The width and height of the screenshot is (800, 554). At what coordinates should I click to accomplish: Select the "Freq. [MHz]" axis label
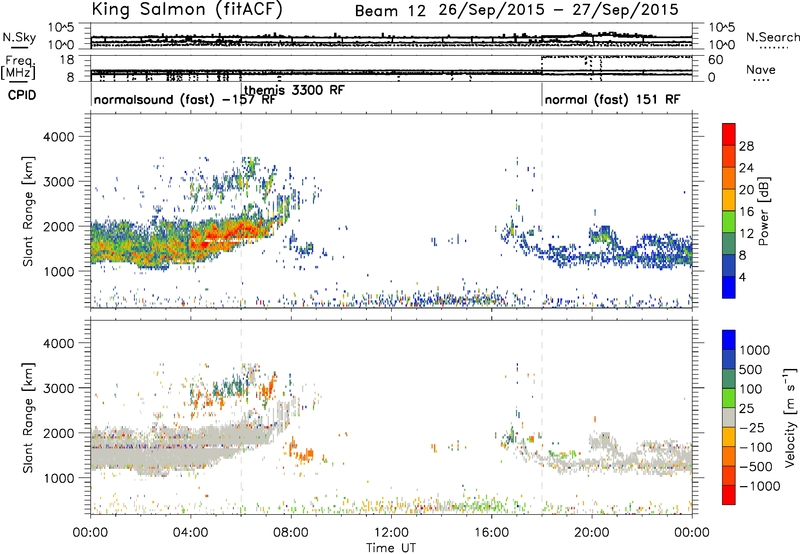coord(19,67)
